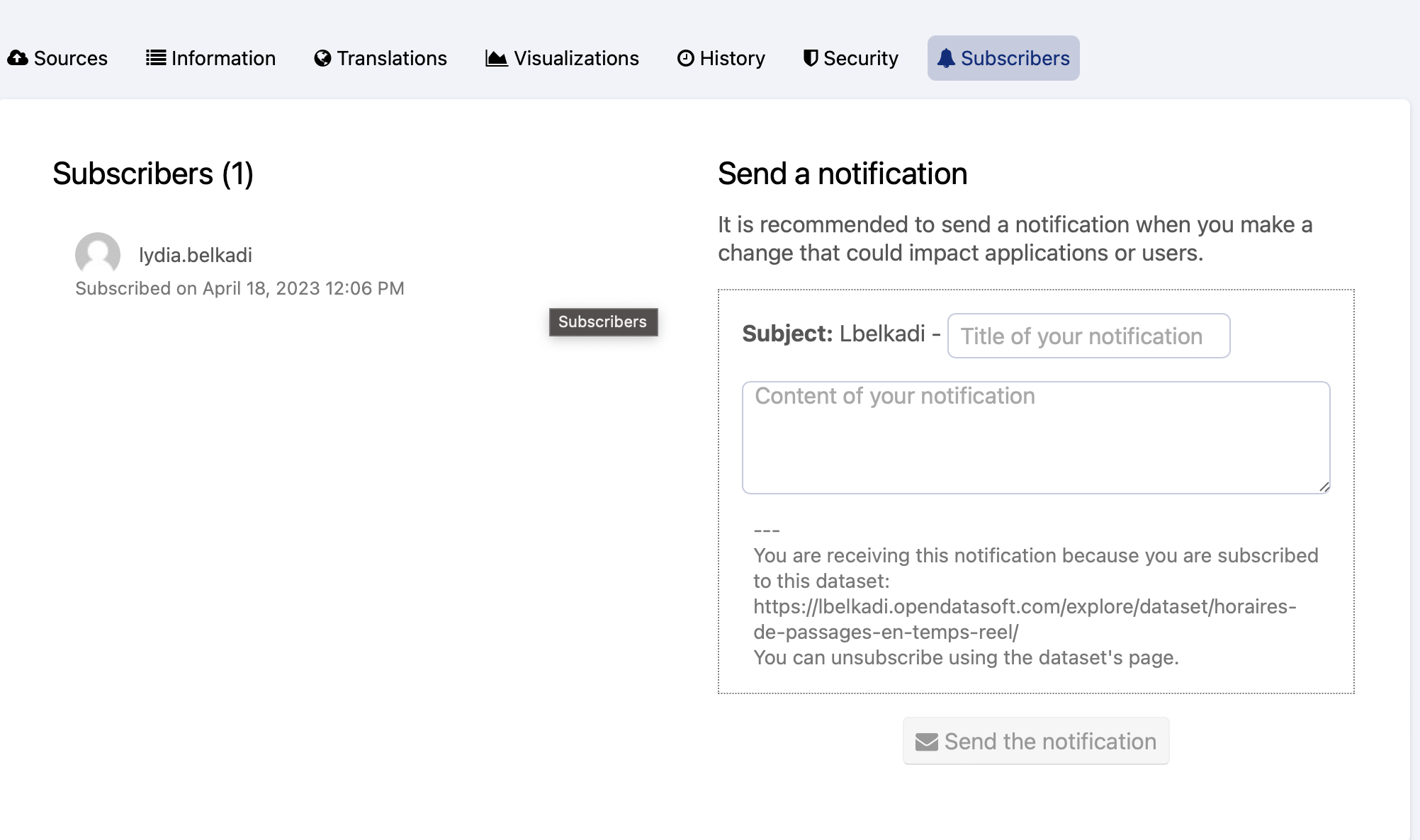
Task: Select the Security tab
Action: (851, 58)
